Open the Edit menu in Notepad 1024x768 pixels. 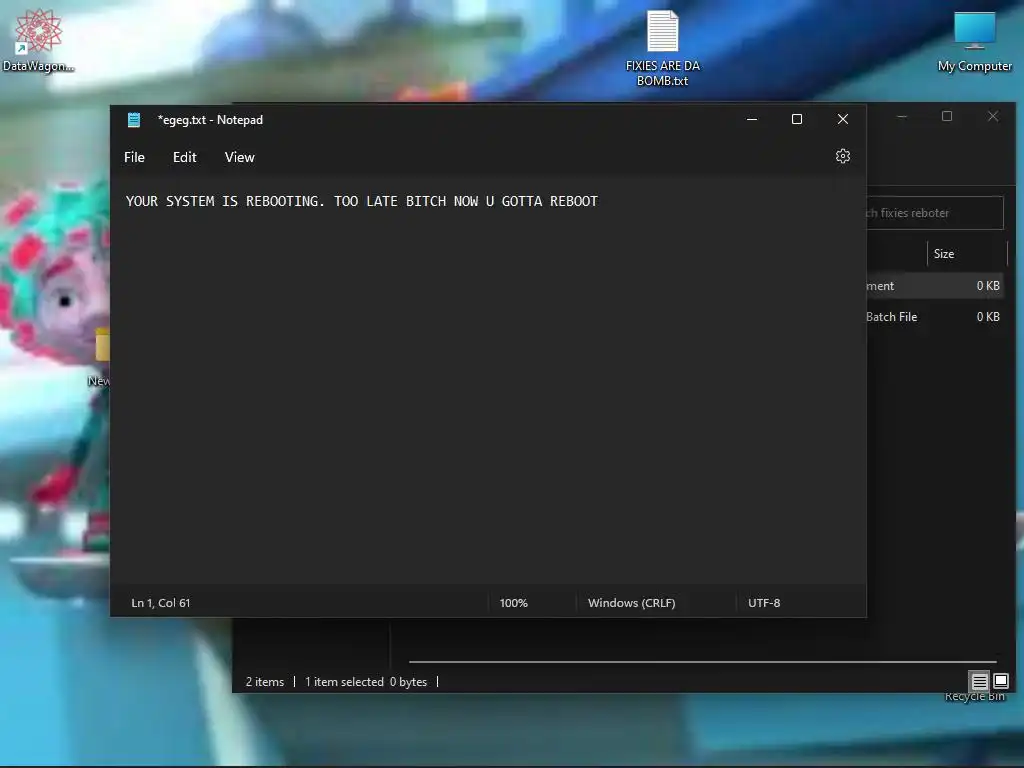[x=185, y=157]
